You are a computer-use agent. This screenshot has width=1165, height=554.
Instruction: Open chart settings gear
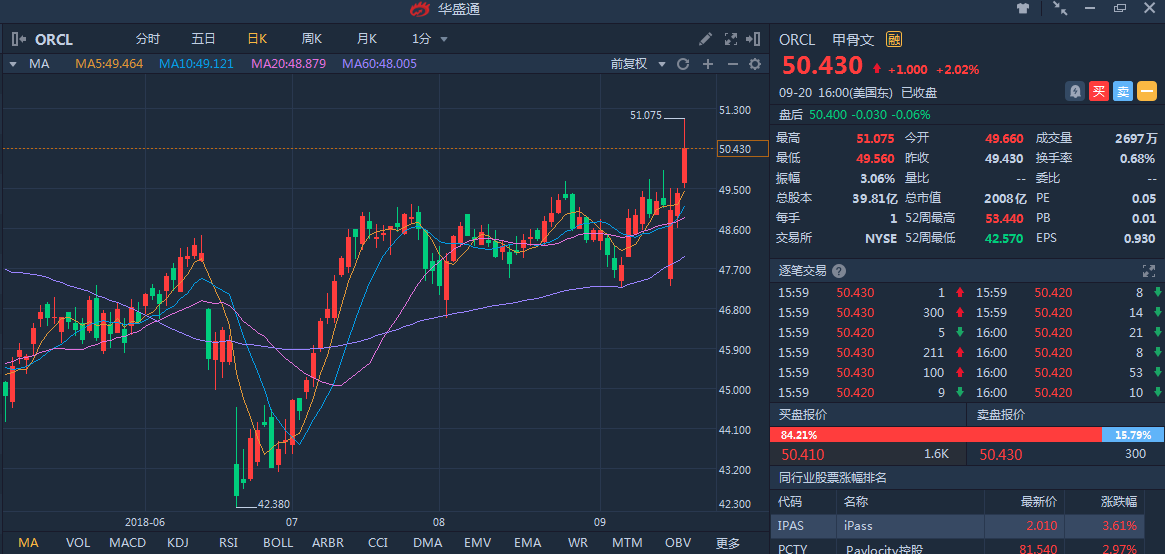[755, 64]
